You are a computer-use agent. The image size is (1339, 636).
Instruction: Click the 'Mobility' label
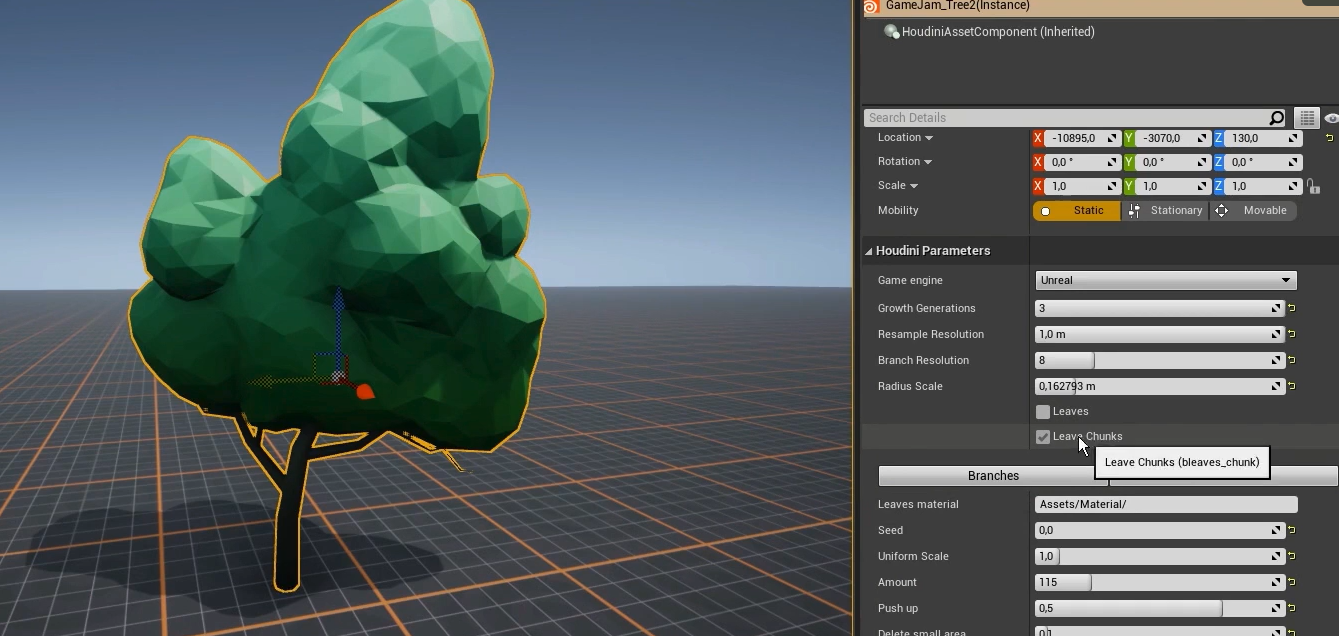coord(898,210)
